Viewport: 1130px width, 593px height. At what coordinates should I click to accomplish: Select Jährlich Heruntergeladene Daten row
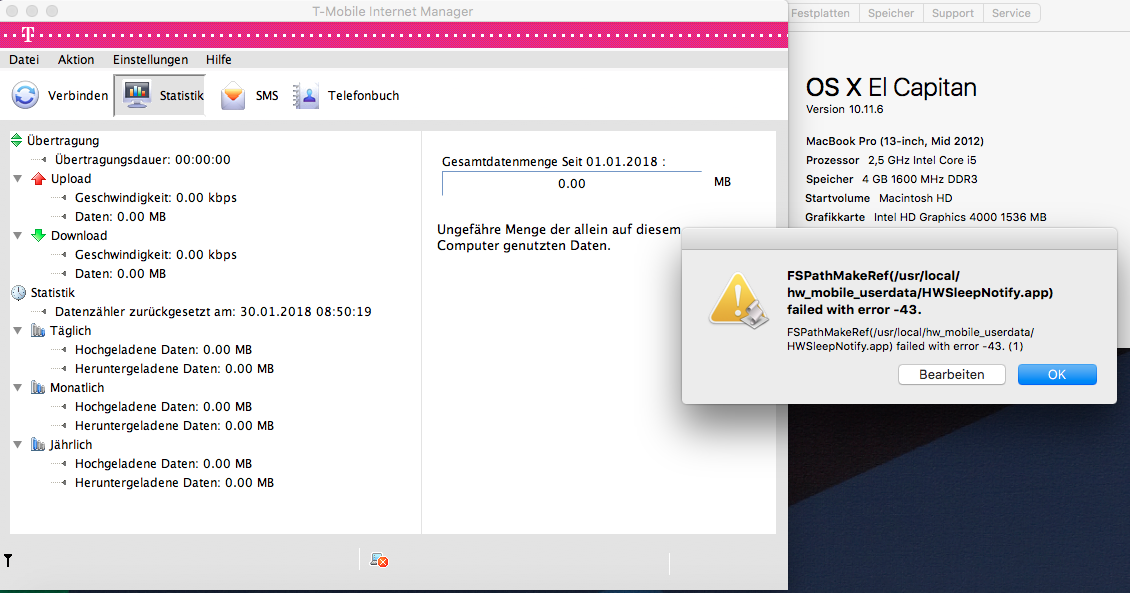point(174,482)
